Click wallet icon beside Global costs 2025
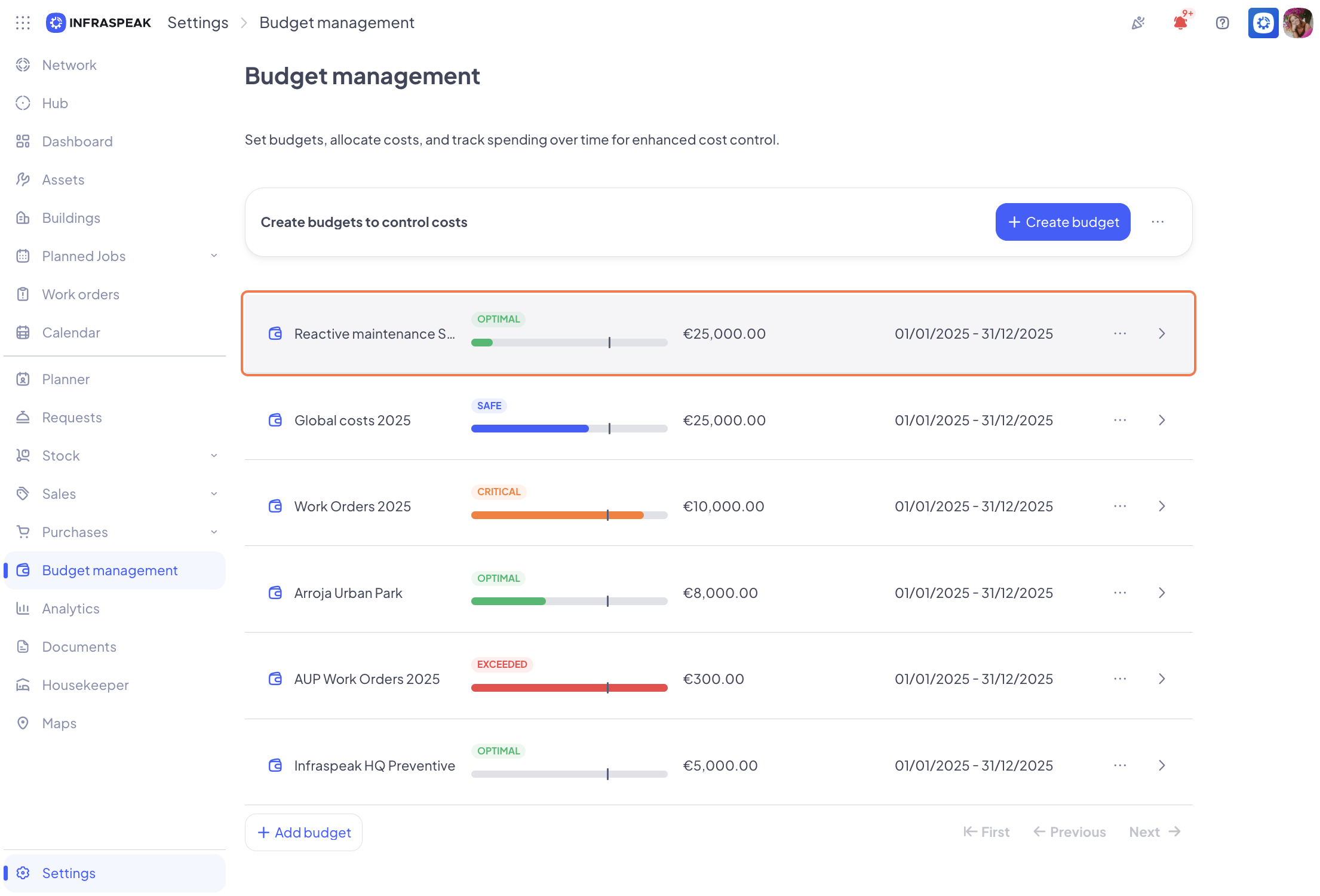Viewport: 1320px width, 896px height. pyautogui.click(x=275, y=420)
